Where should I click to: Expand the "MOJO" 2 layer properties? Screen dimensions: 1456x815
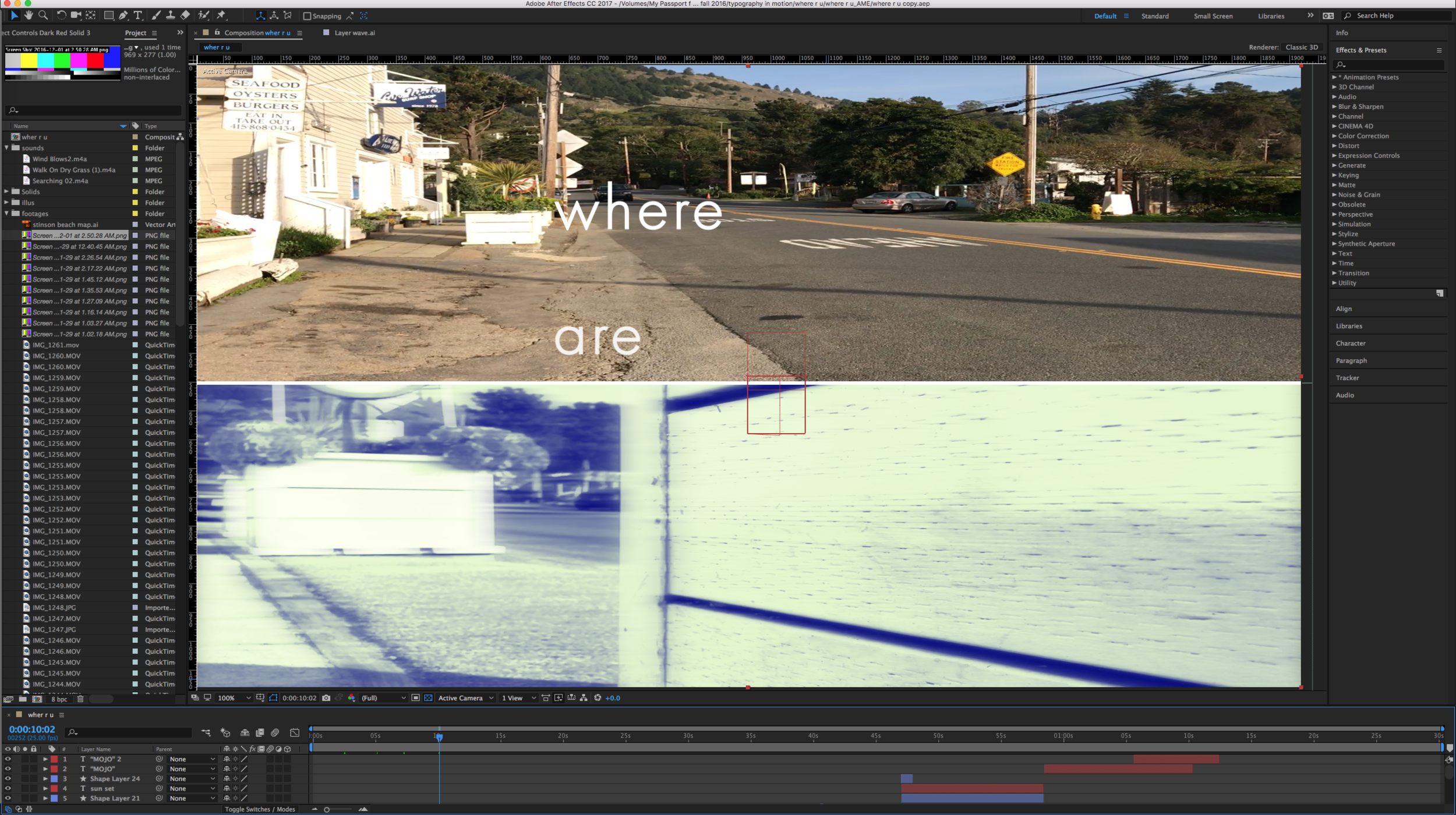click(45, 759)
